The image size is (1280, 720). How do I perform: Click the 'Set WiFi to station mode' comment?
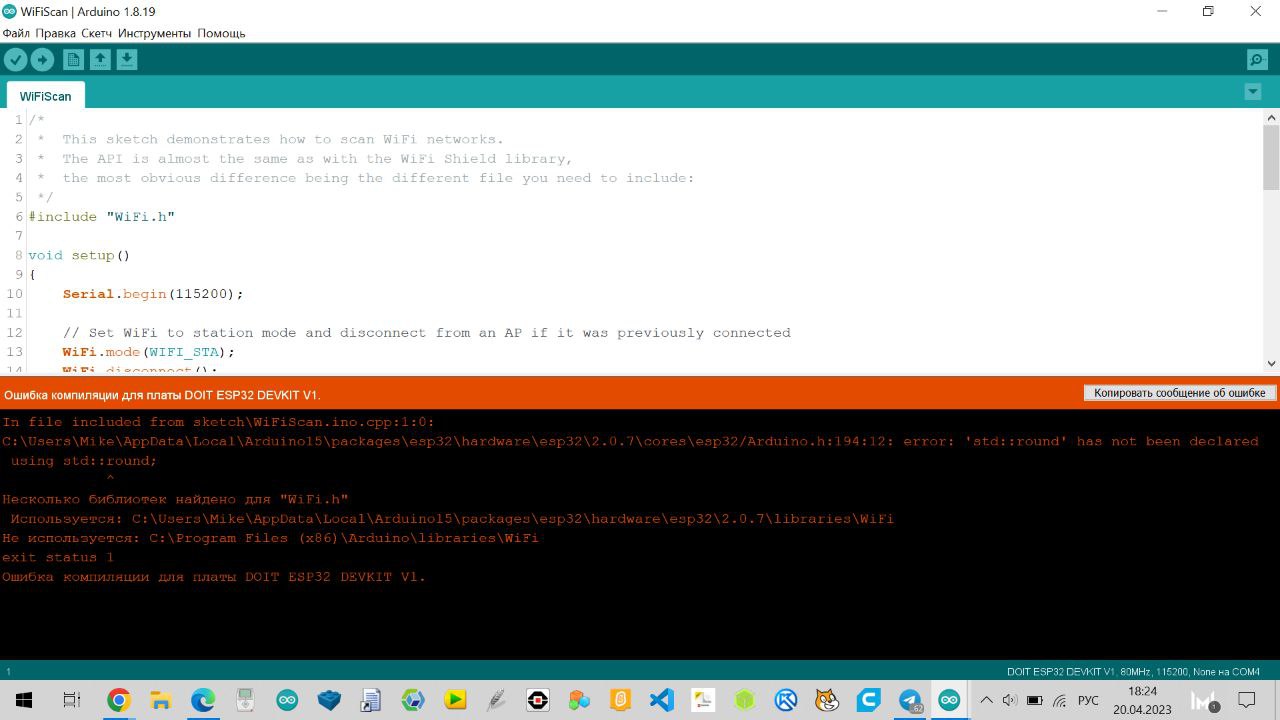(427, 333)
